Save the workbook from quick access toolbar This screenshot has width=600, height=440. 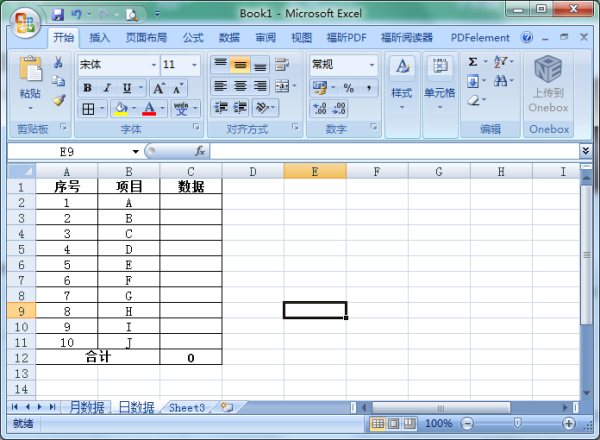(x=58, y=15)
